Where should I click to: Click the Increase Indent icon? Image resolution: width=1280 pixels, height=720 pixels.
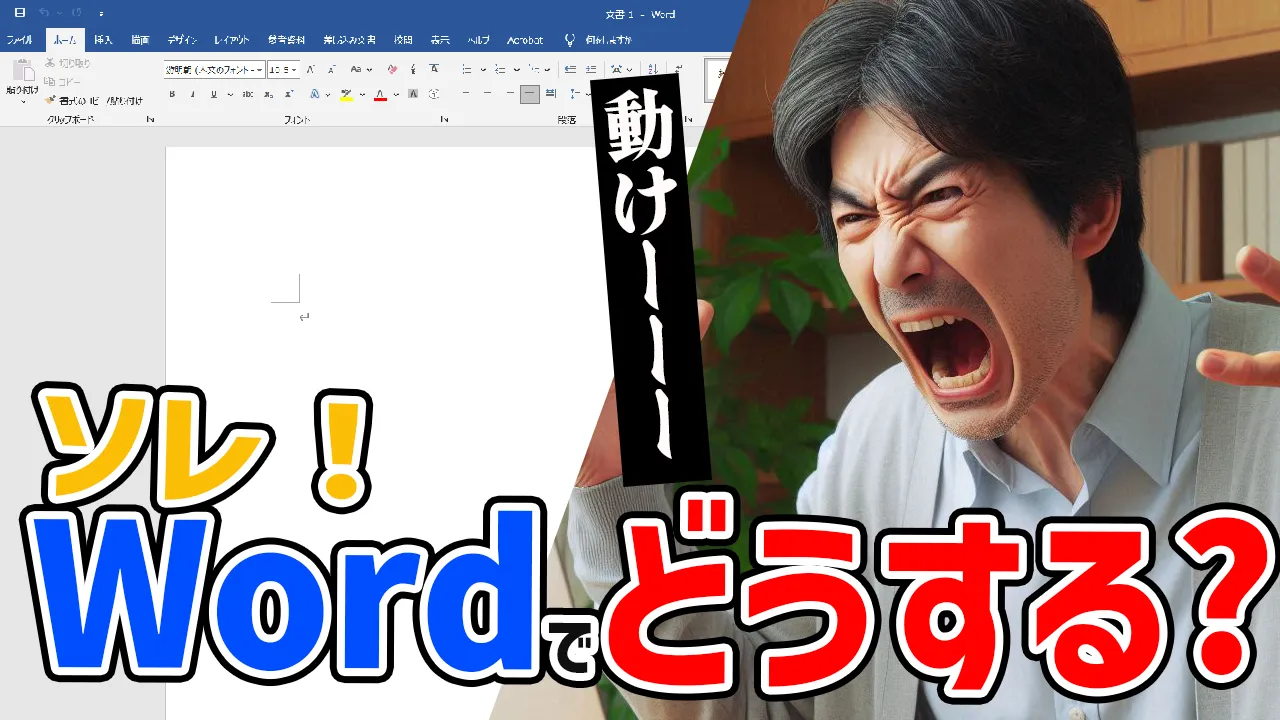tap(591, 69)
